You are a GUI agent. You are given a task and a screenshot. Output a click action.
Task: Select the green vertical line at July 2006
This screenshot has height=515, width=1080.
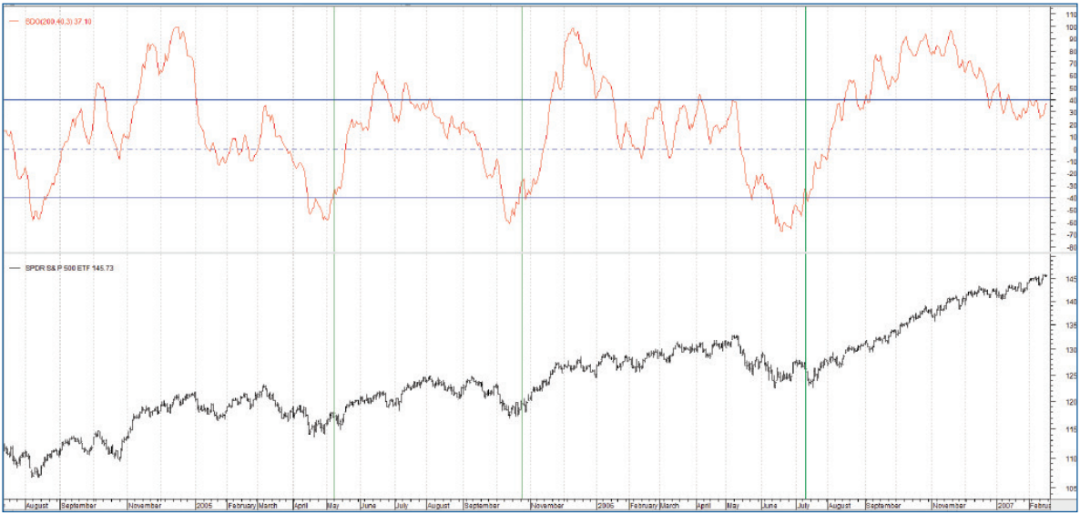(805, 300)
